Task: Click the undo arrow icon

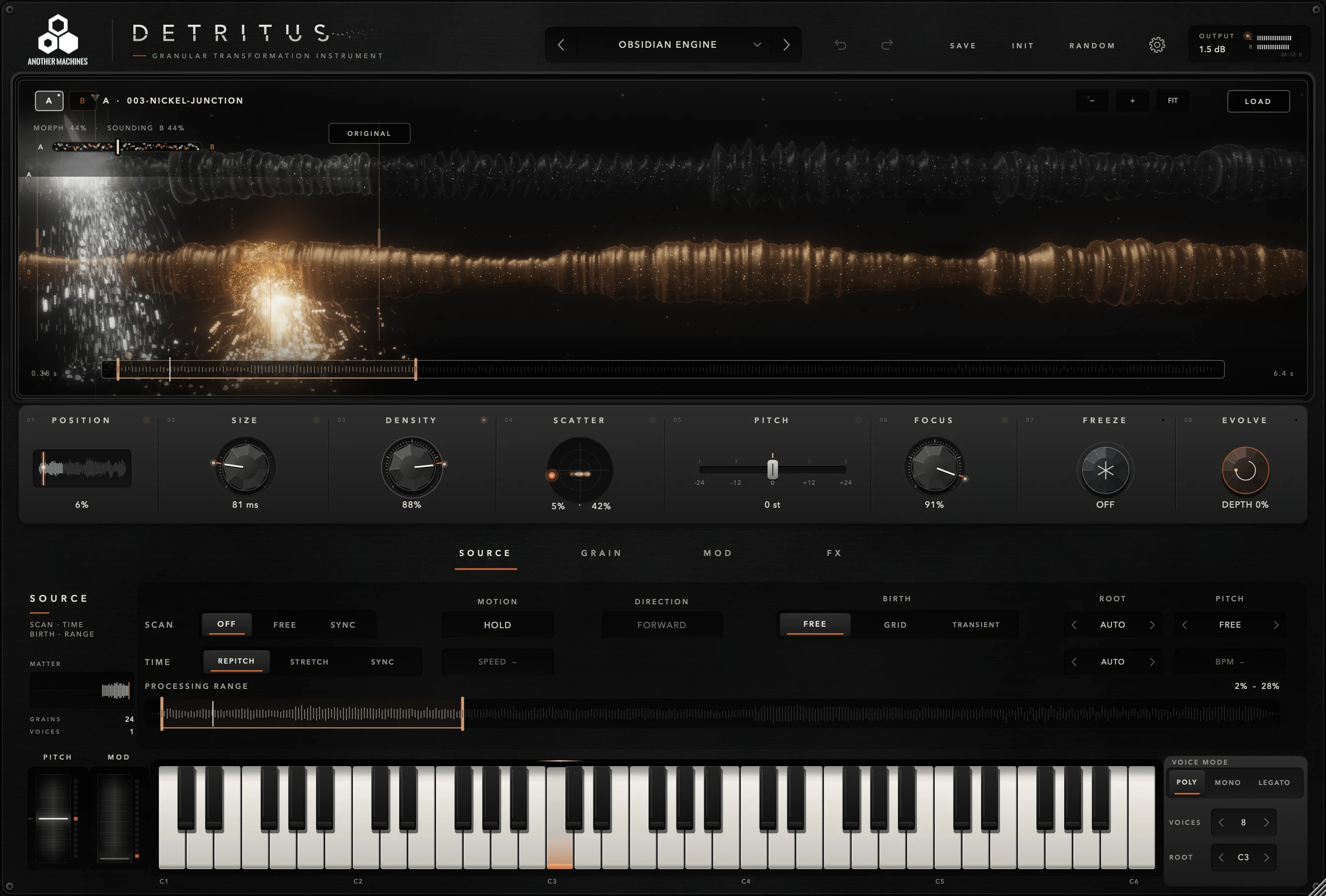Action: click(840, 44)
